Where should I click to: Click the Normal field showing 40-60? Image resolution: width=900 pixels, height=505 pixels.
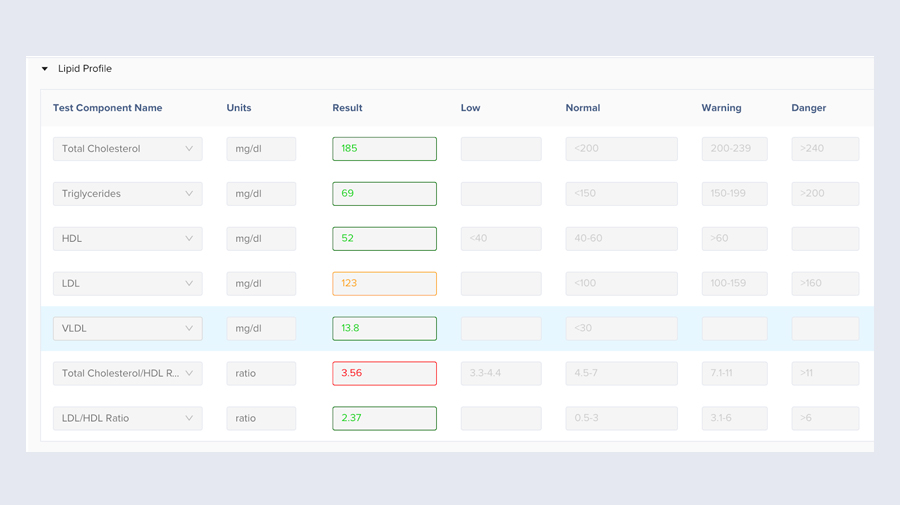pyautogui.click(x=622, y=239)
